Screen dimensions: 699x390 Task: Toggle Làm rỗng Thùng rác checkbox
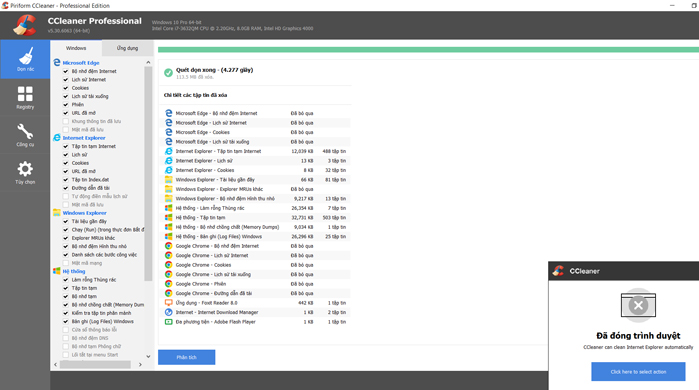tap(66, 279)
